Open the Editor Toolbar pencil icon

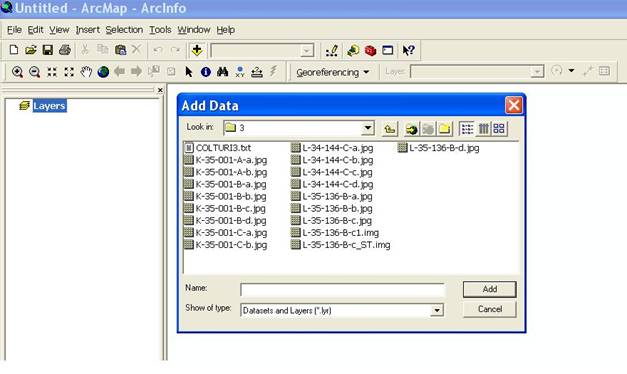coord(332,50)
